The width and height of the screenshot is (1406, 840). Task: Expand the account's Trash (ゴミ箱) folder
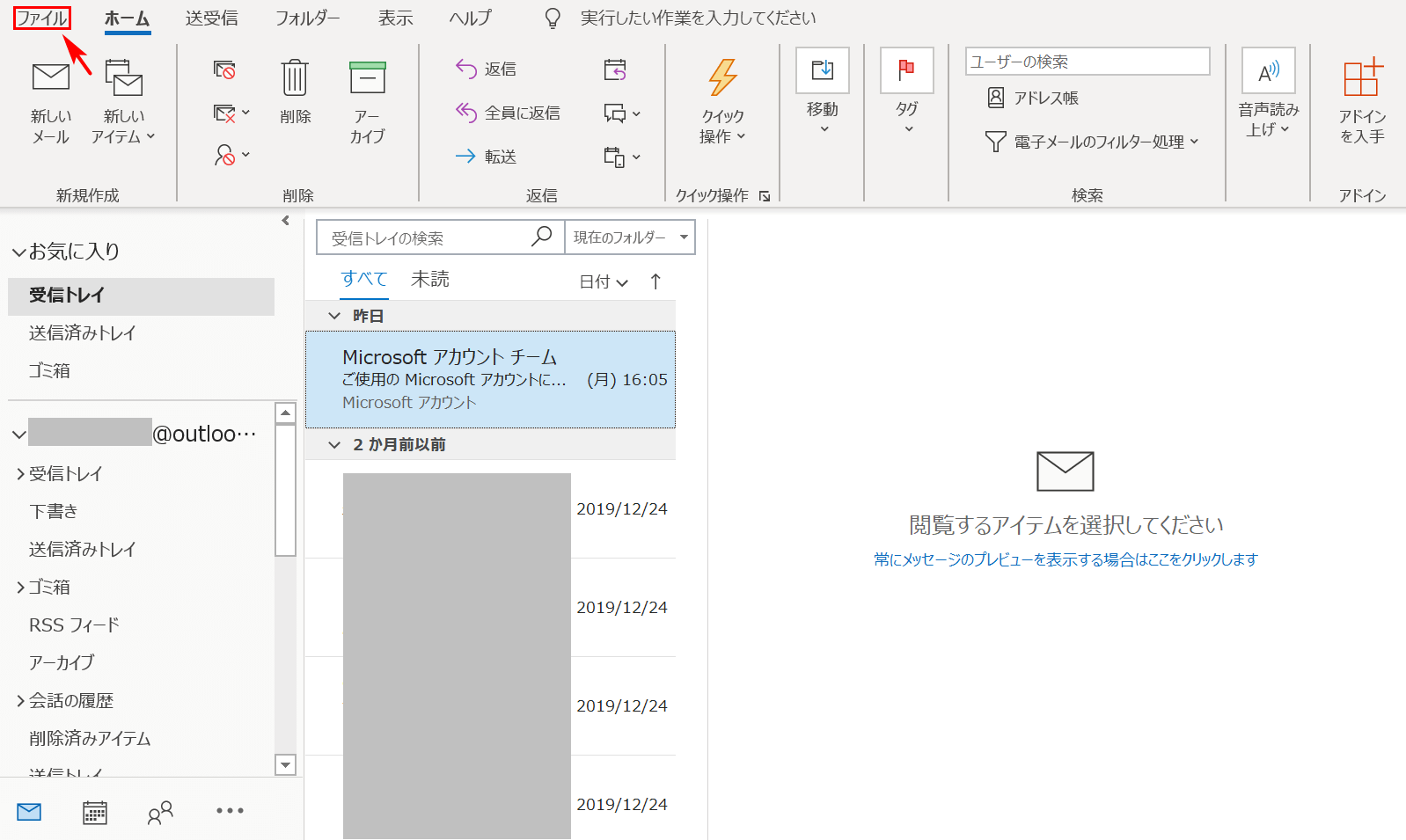pyautogui.click(x=20, y=588)
